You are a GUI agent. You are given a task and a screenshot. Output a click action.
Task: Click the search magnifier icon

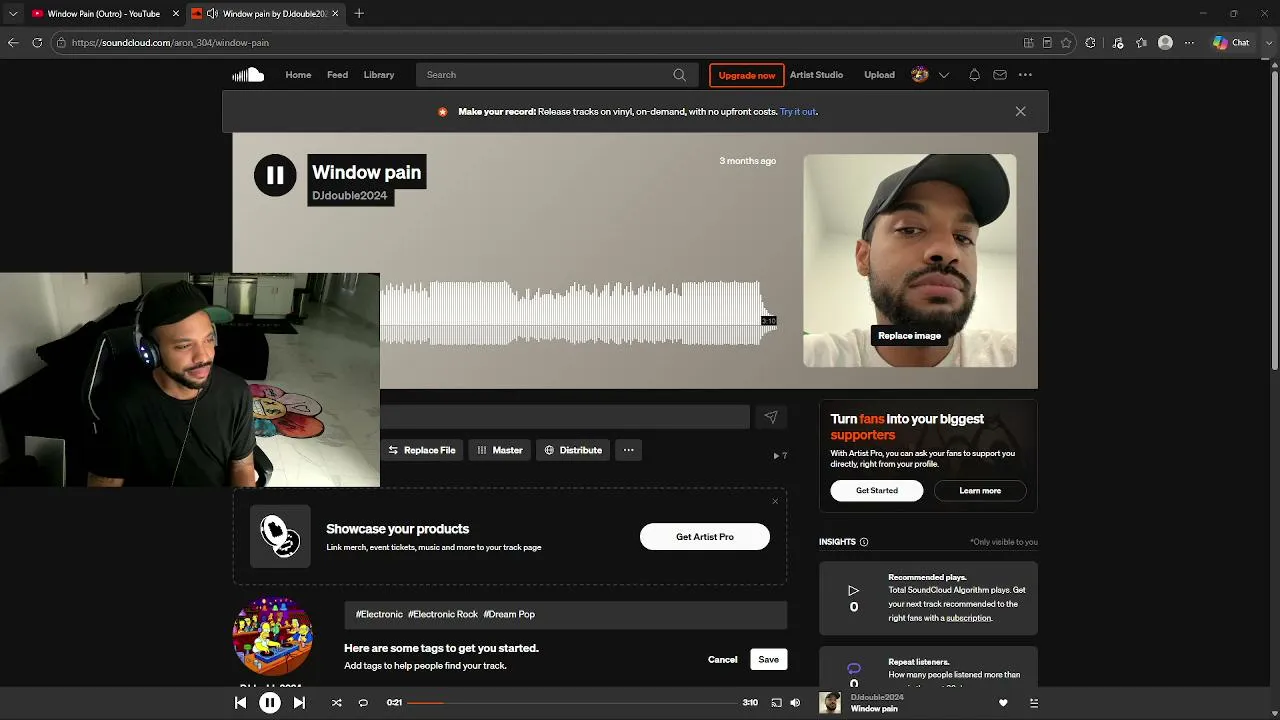[x=679, y=75]
